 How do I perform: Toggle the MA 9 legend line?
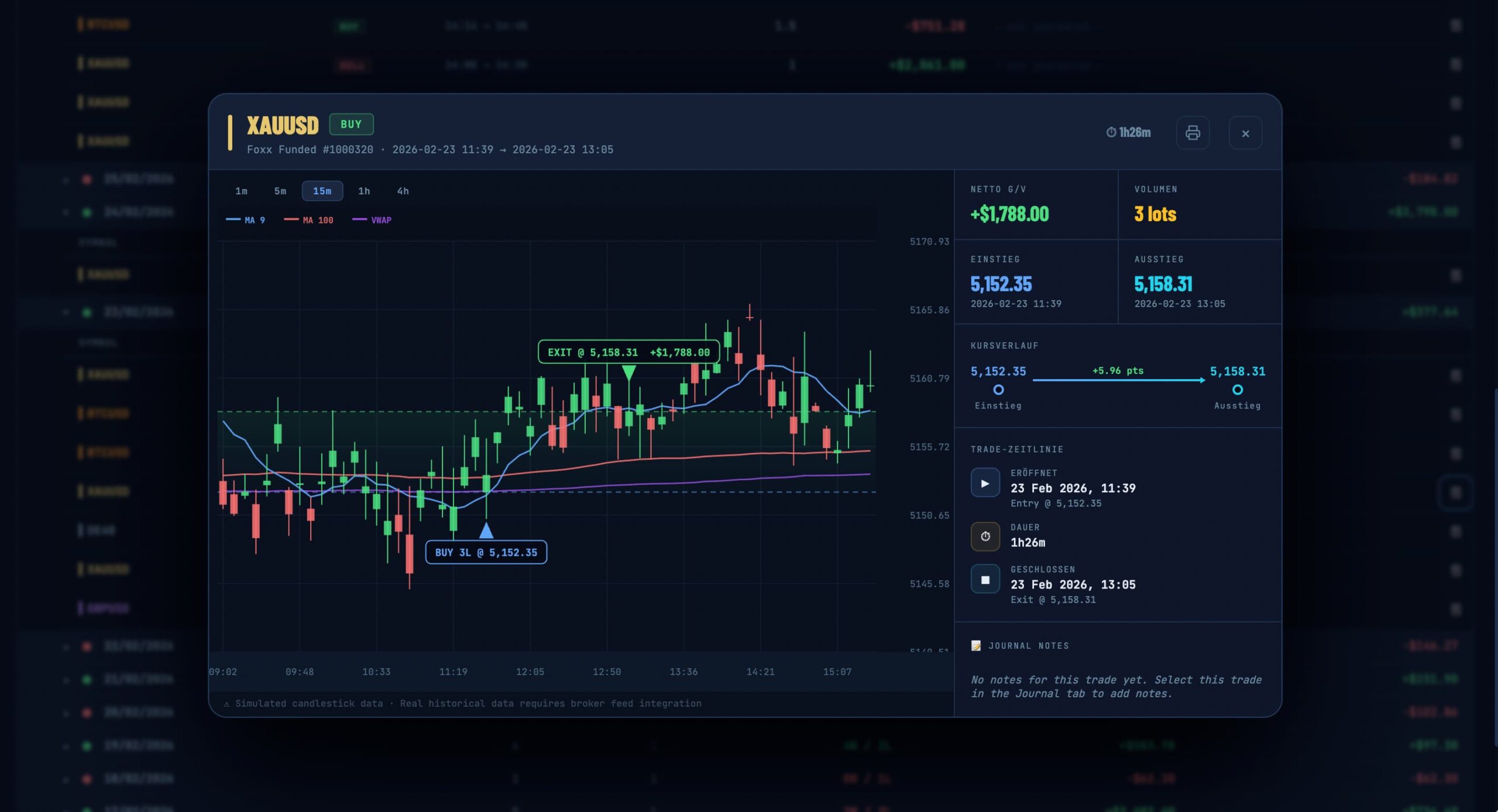click(246, 220)
